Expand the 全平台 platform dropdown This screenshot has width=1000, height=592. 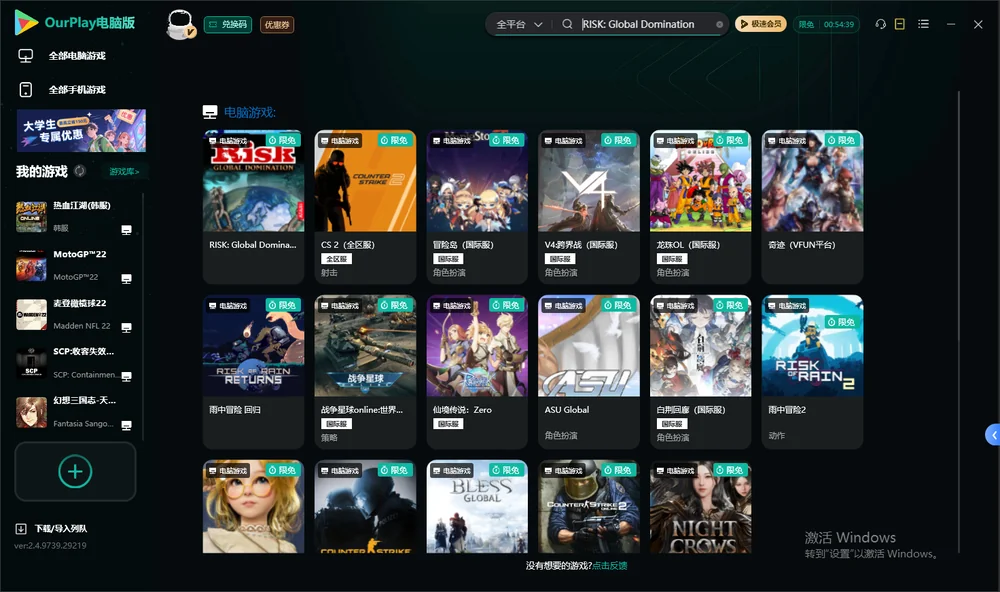(x=519, y=24)
